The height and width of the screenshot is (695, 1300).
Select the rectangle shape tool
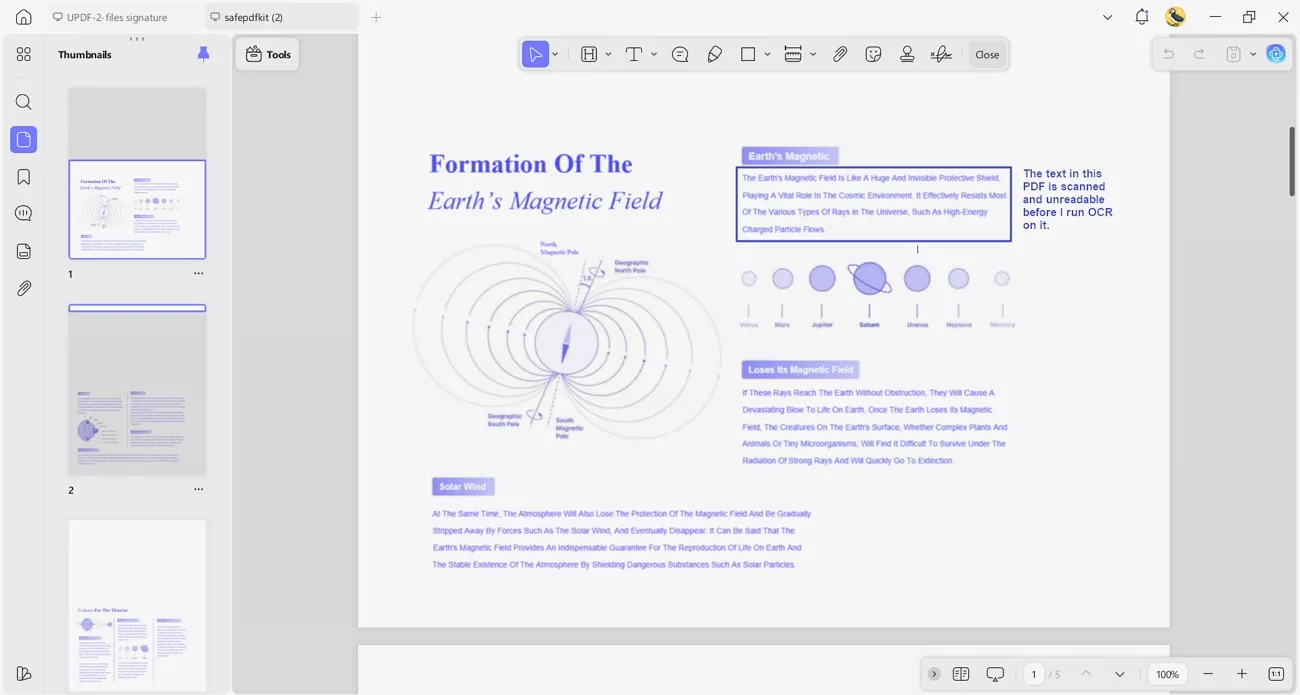[748, 55]
